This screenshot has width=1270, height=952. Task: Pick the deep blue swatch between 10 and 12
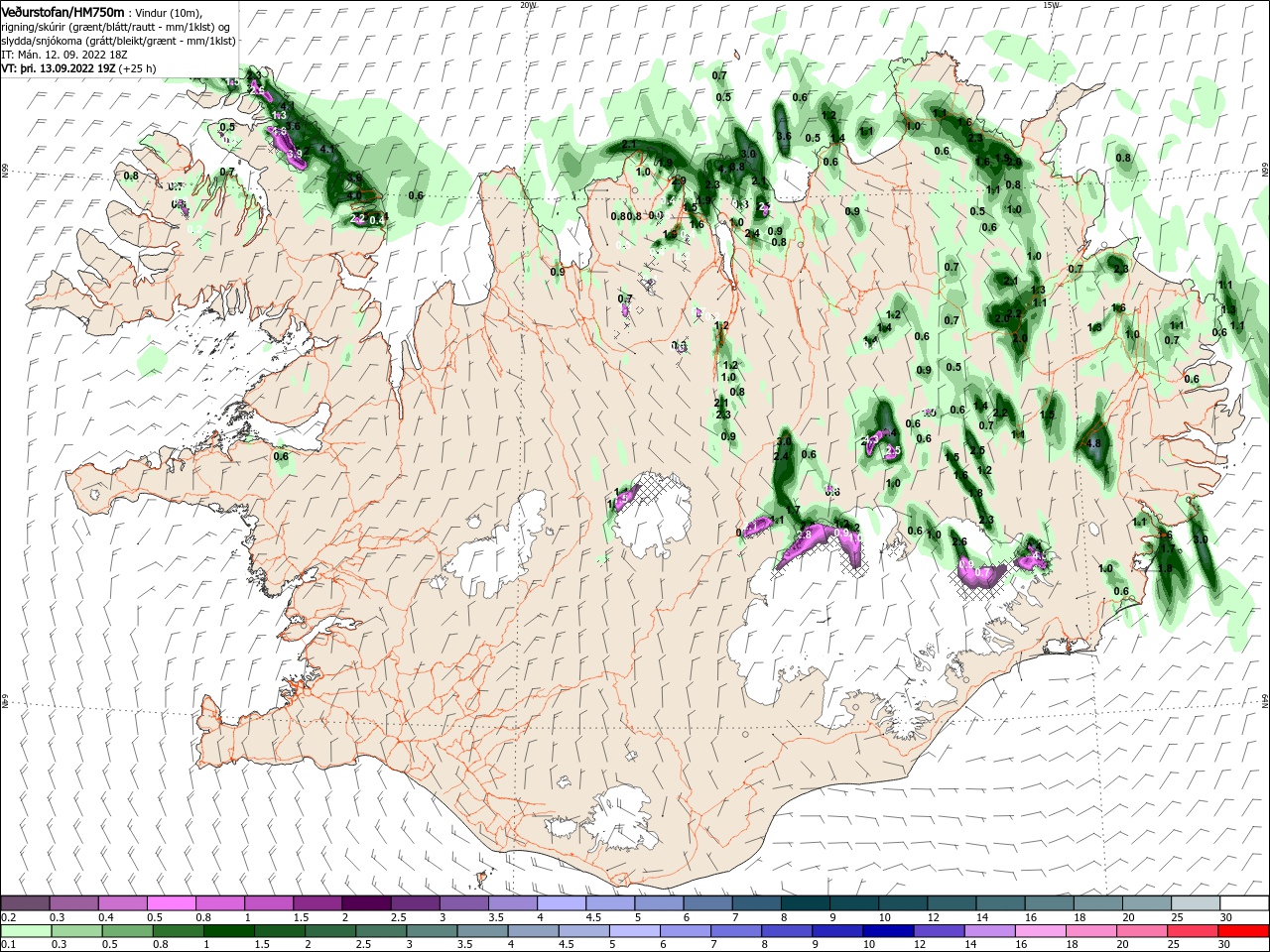[887, 931]
